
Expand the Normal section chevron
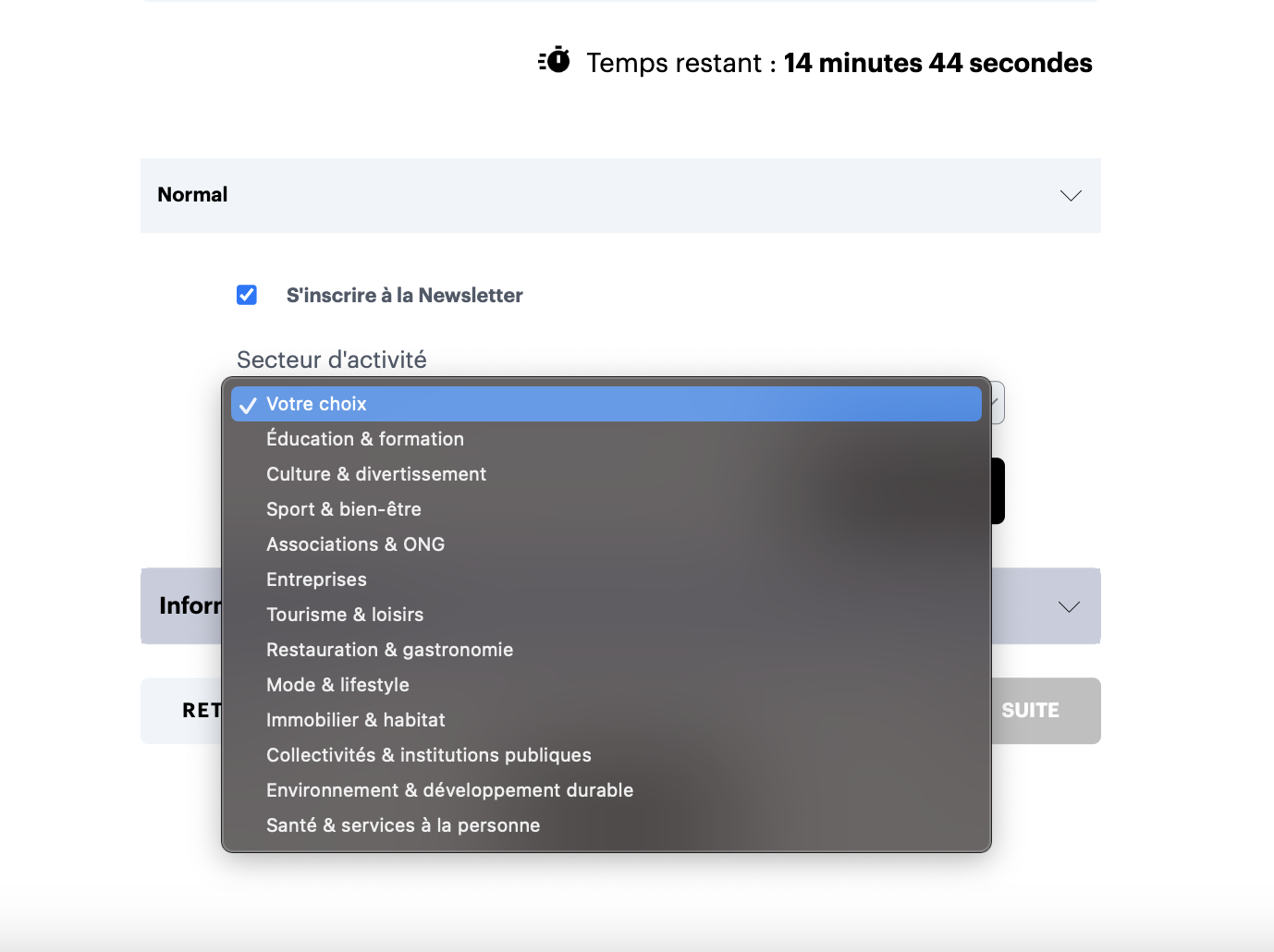point(1070,195)
